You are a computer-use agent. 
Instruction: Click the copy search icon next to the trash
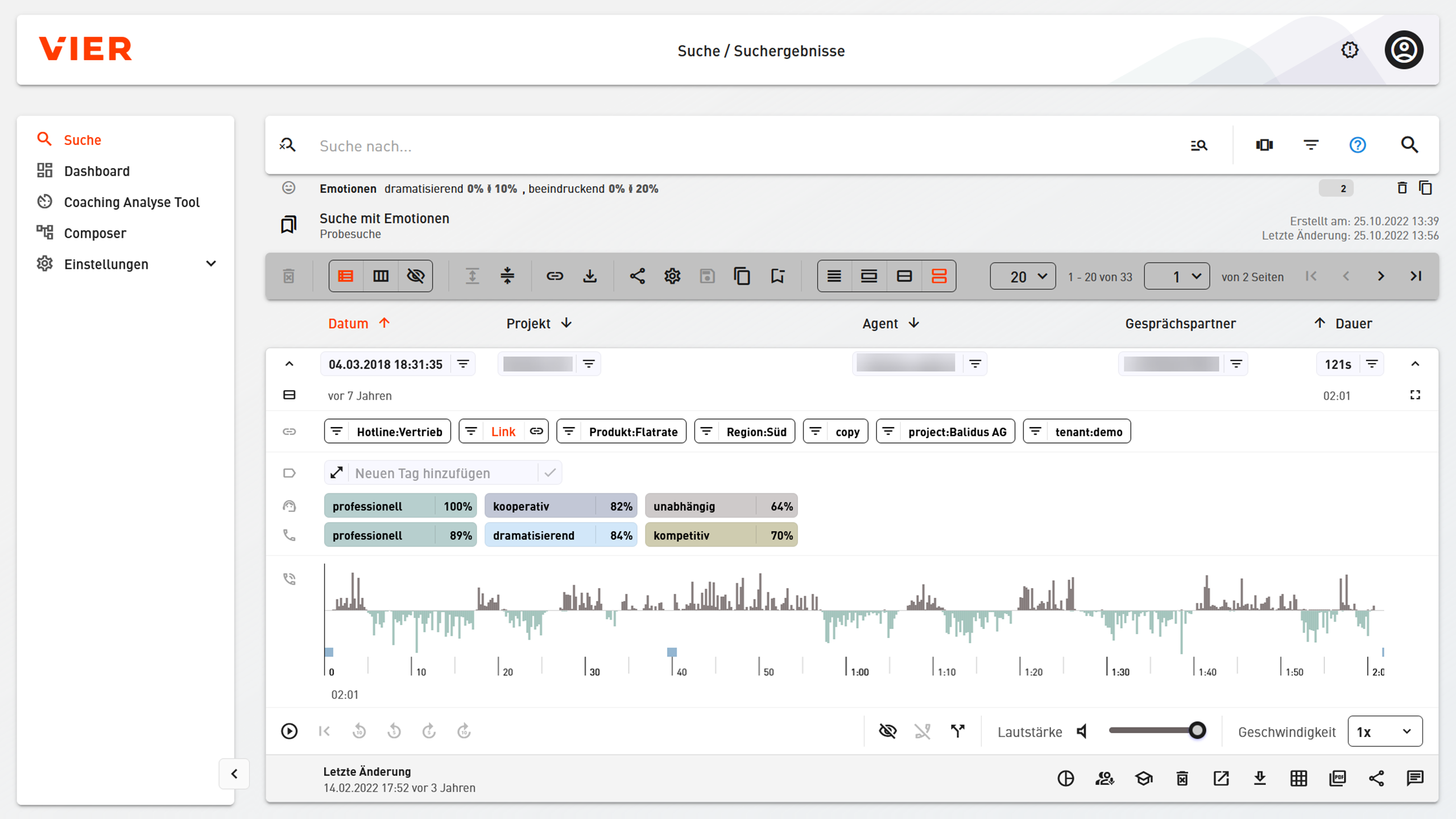pos(1425,188)
